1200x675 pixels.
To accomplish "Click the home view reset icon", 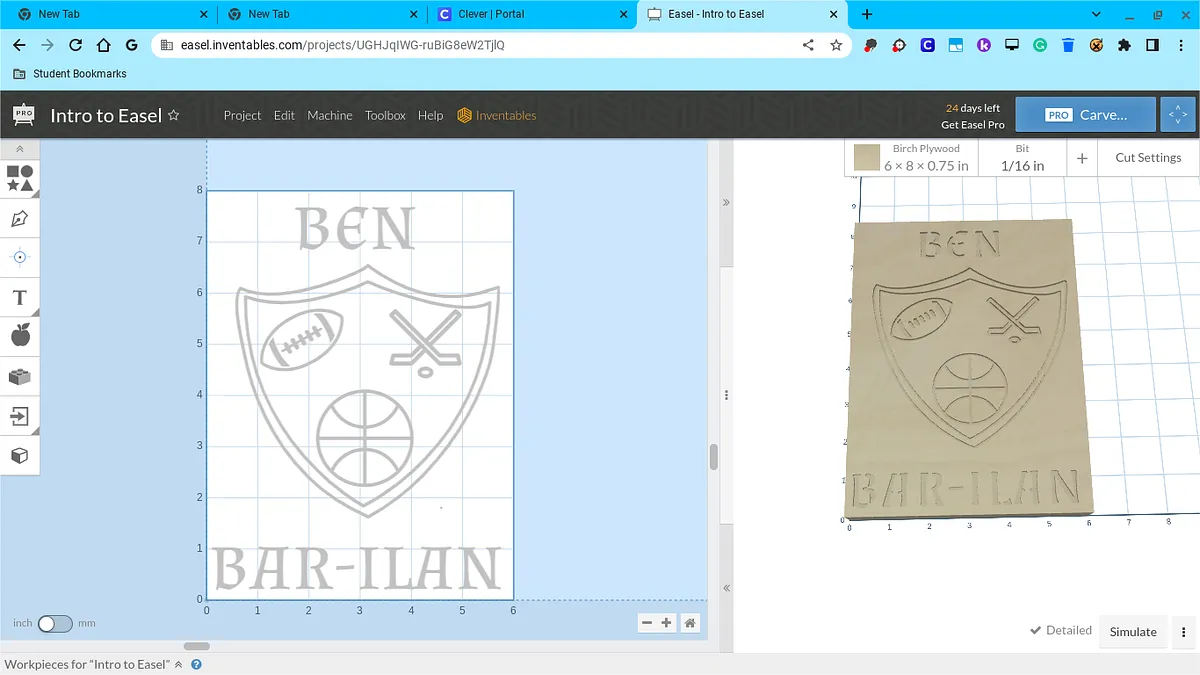I will [x=690, y=623].
